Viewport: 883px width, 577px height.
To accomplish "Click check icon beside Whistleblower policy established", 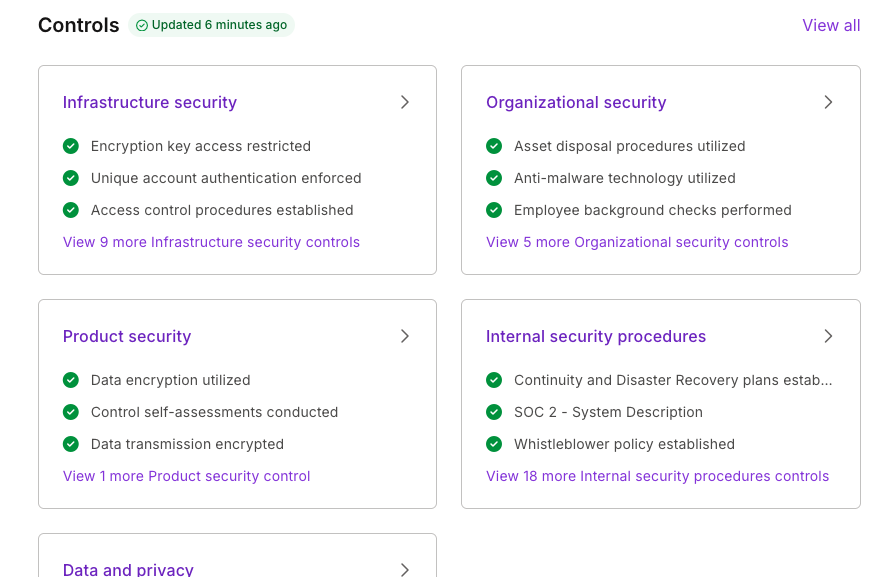I will (x=494, y=444).
